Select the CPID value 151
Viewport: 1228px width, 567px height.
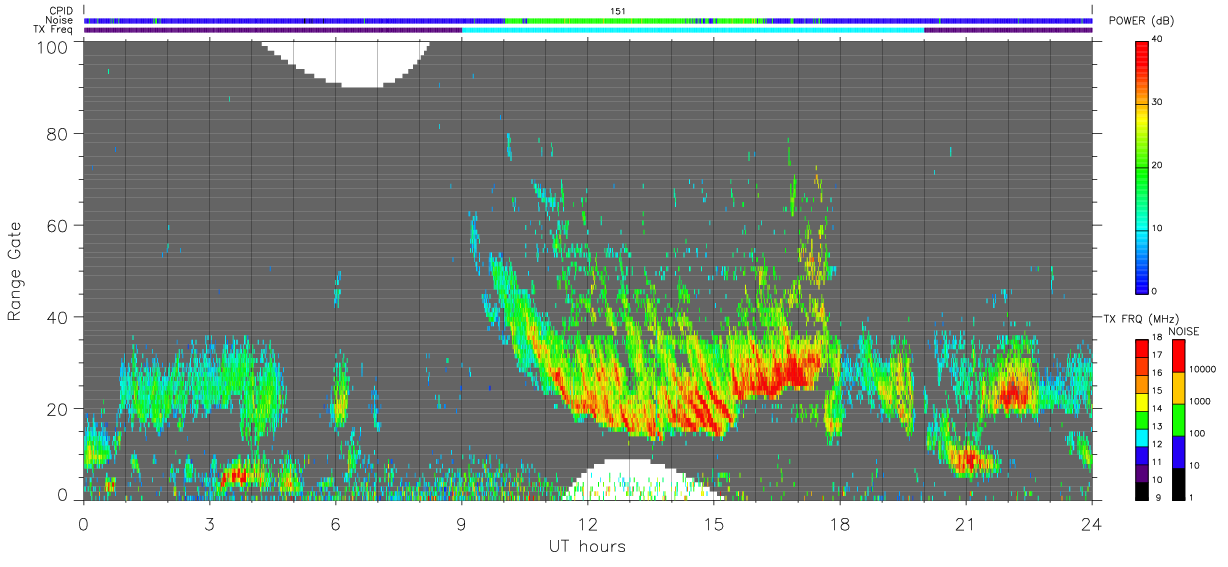(618, 11)
